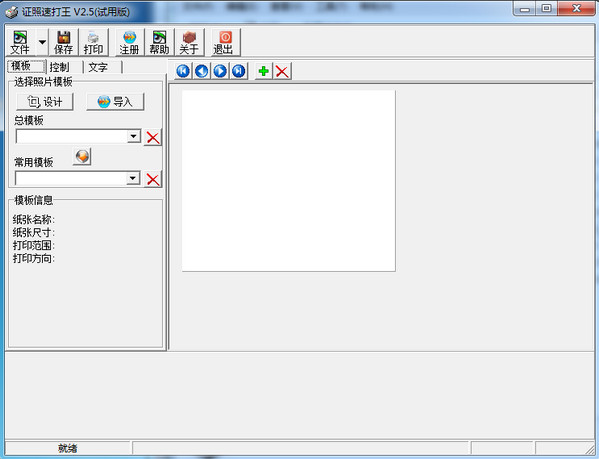Viewport: 599px width, 459px height.
Task: Click the blank white preview canvas
Action: 288,181
